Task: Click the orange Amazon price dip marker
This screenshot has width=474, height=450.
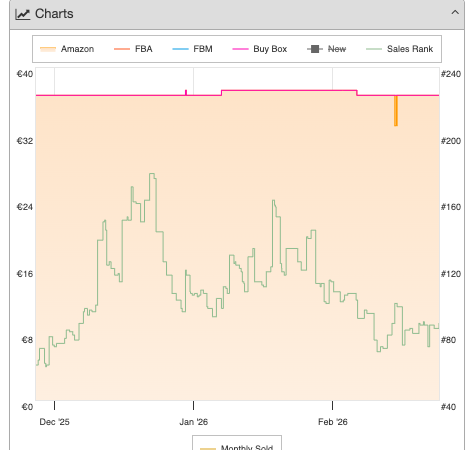Action: pyautogui.click(x=396, y=111)
